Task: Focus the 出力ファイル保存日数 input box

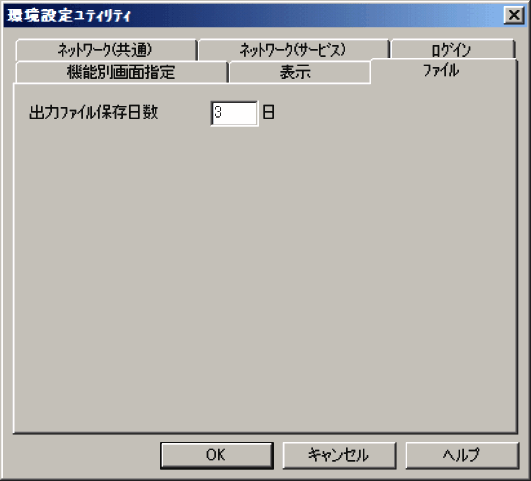Action: click(234, 113)
